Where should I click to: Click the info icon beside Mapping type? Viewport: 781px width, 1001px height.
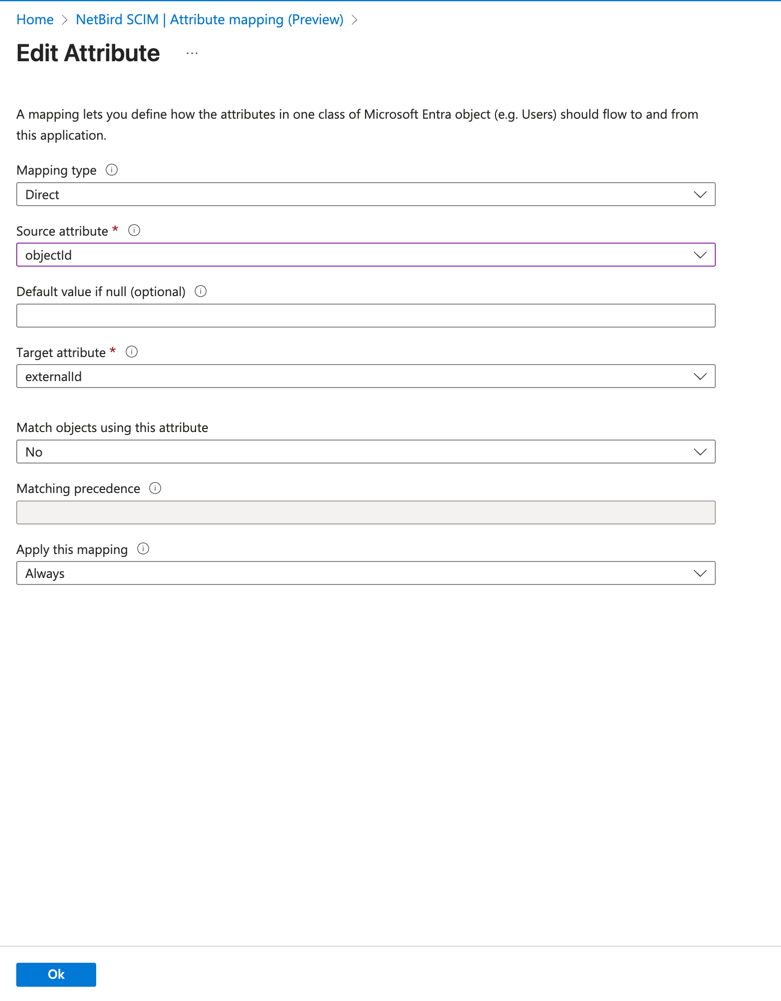[x=110, y=170]
